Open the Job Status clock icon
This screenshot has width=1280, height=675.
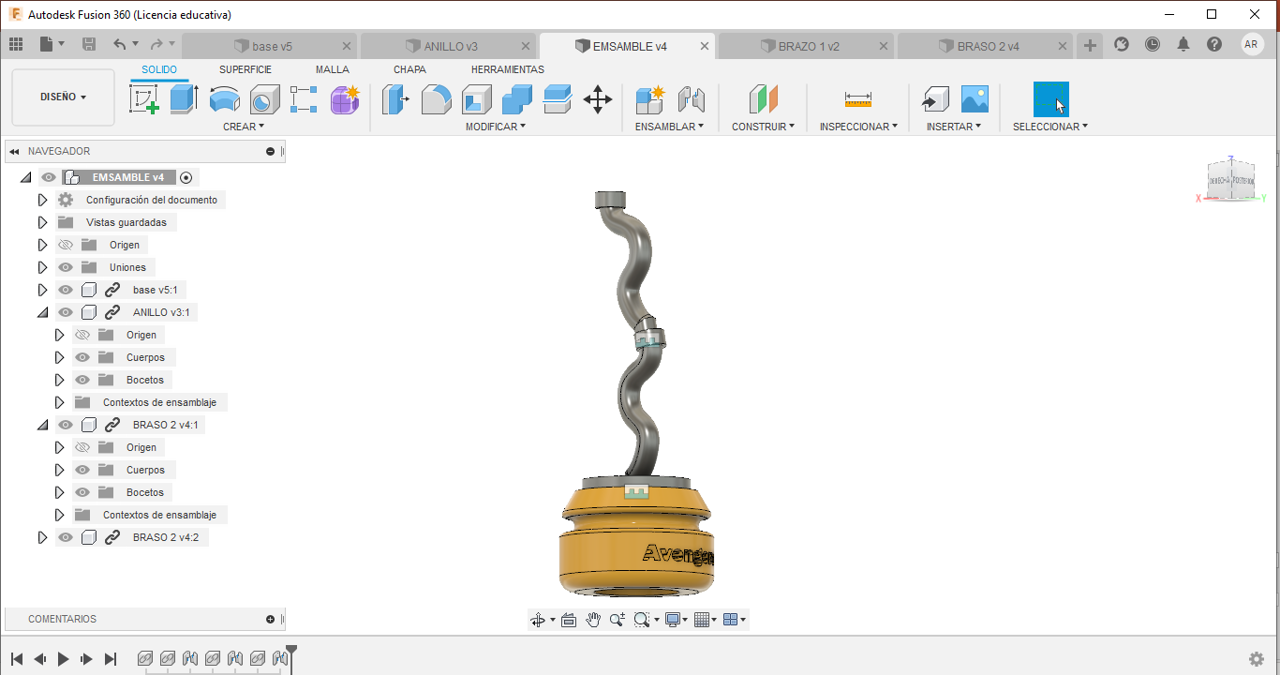pyautogui.click(x=1152, y=44)
